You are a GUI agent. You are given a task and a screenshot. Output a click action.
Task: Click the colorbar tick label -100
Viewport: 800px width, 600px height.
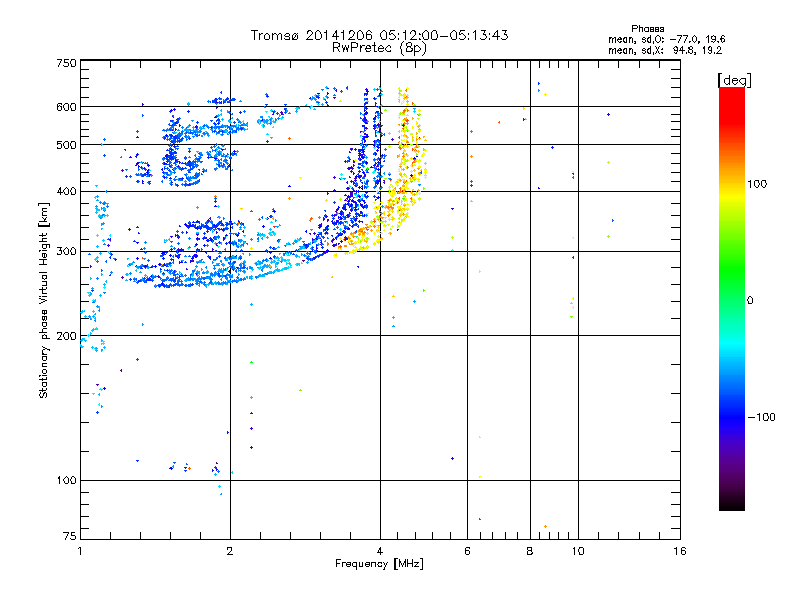click(x=764, y=416)
